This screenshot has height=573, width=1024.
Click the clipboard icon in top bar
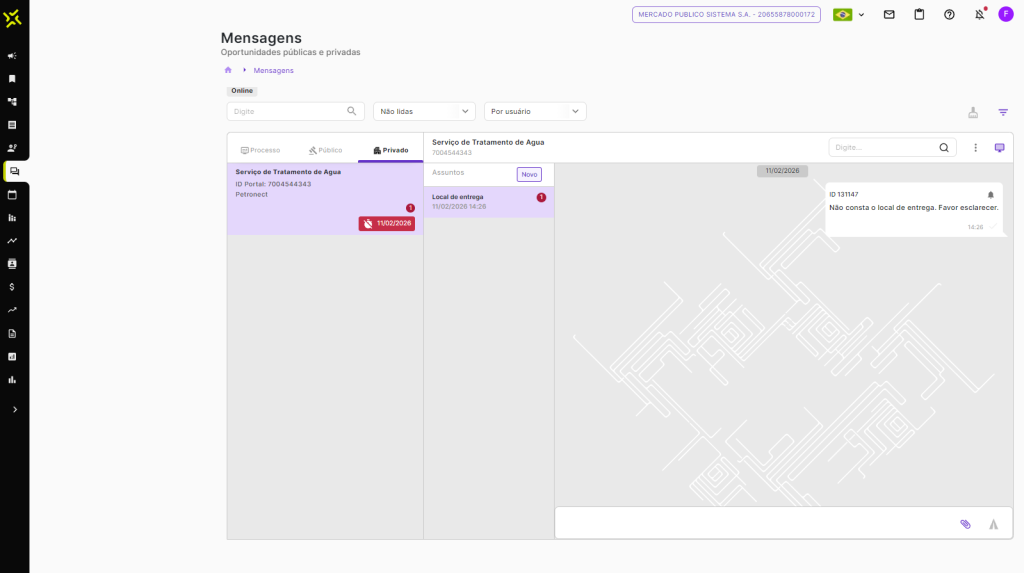pos(919,15)
